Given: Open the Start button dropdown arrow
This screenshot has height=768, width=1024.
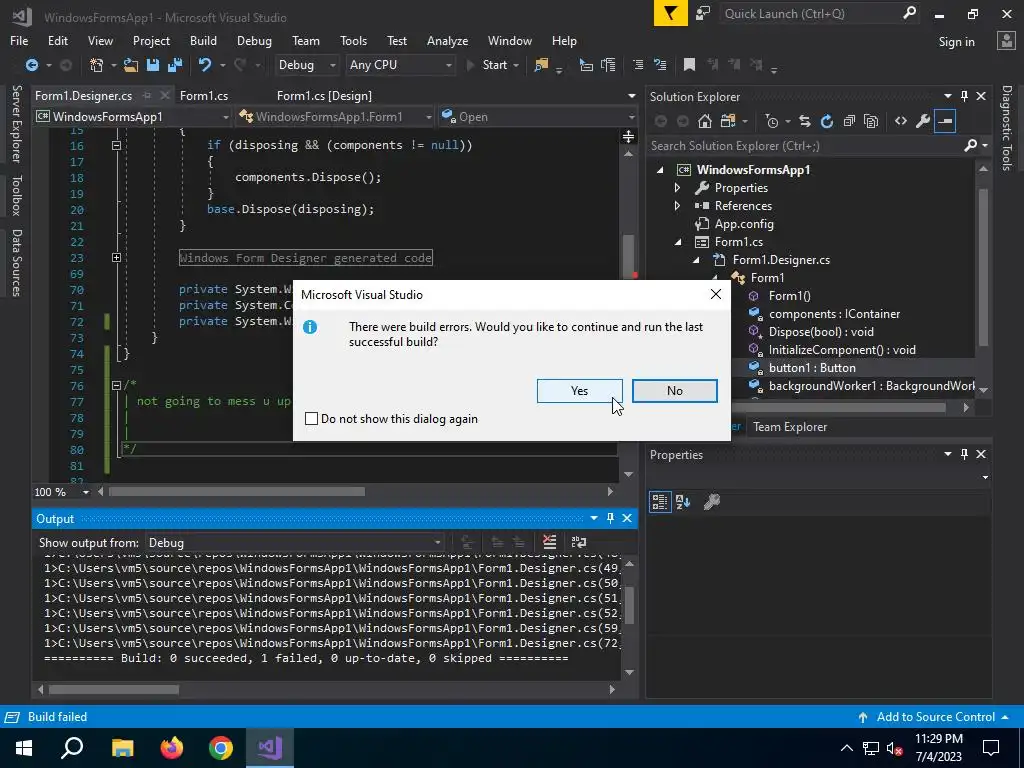Looking at the screenshot, I should (x=516, y=65).
